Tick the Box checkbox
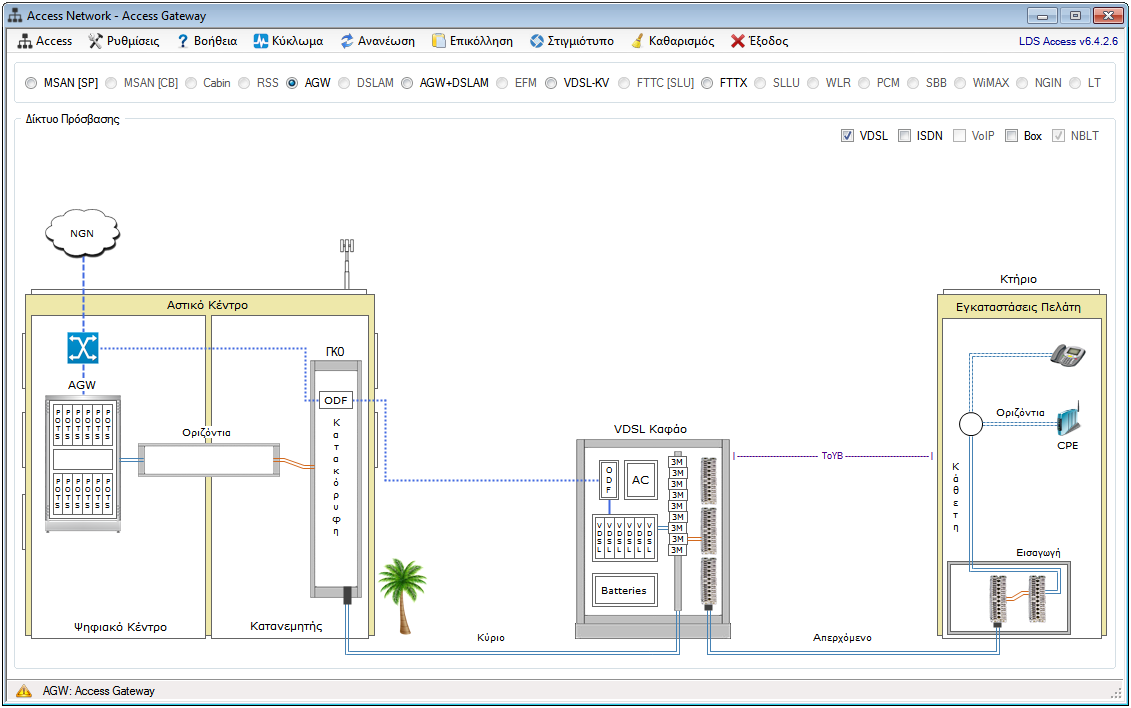The height and width of the screenshot is (708, 1131). coord(1011,136)
